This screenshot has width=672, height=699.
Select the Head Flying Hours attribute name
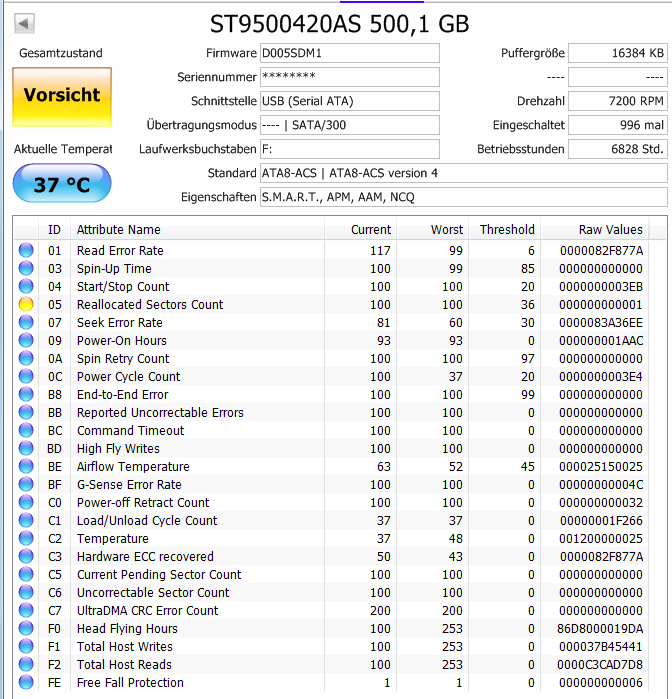(127, 629)
